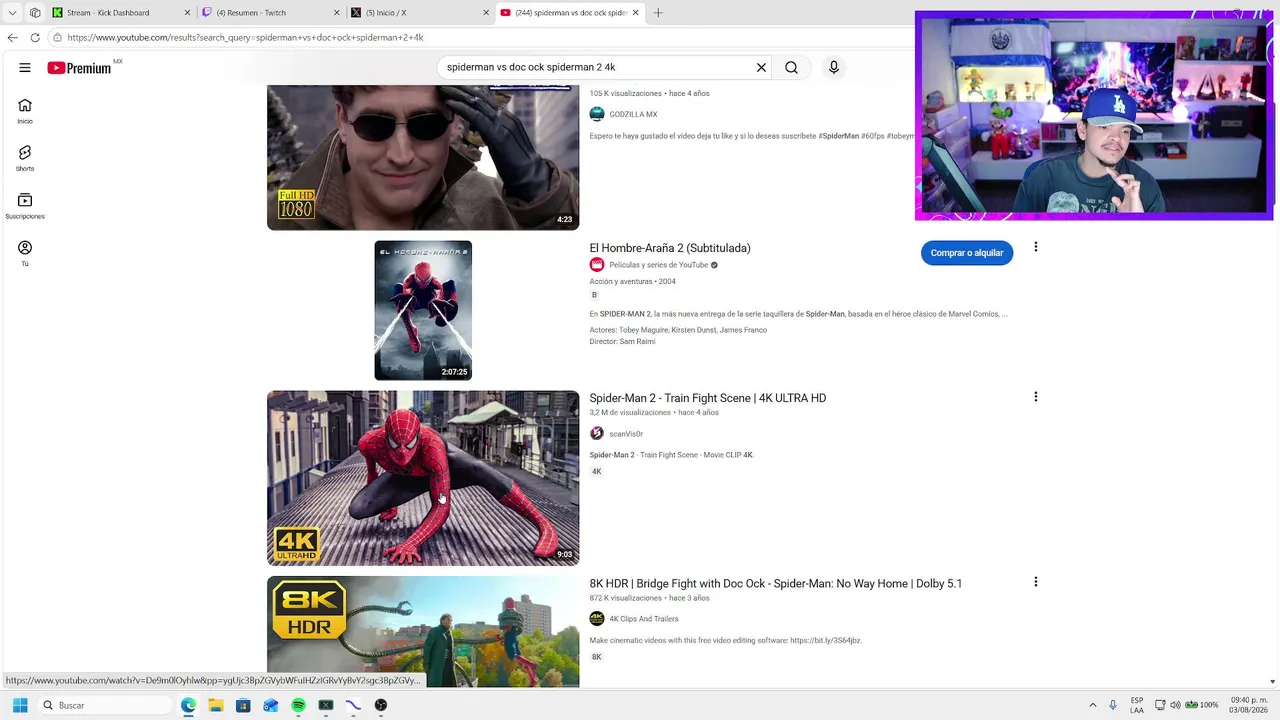1280x720 pixels.
Task: Open File Explorer from the taskbar
Action: (216, 705)
